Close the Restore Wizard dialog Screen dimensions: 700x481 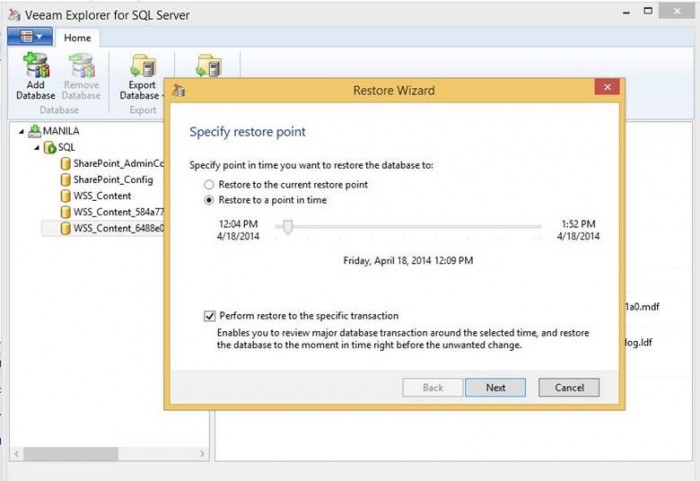coord(607,87)
